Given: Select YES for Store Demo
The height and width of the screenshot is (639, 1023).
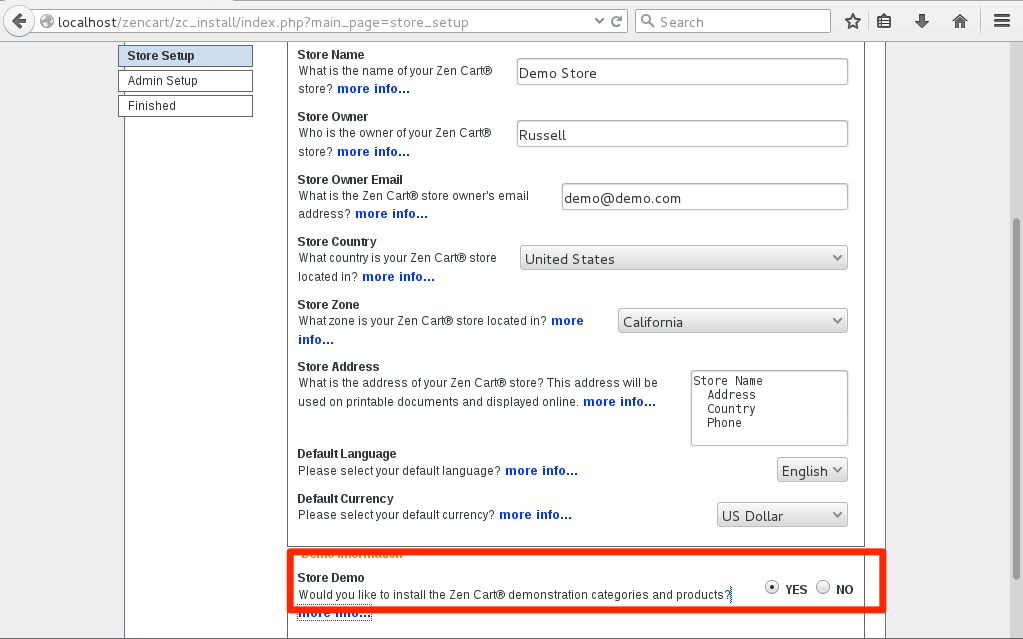Looking at the screenshot, I should pyautogui.click(x=772, y=587).
